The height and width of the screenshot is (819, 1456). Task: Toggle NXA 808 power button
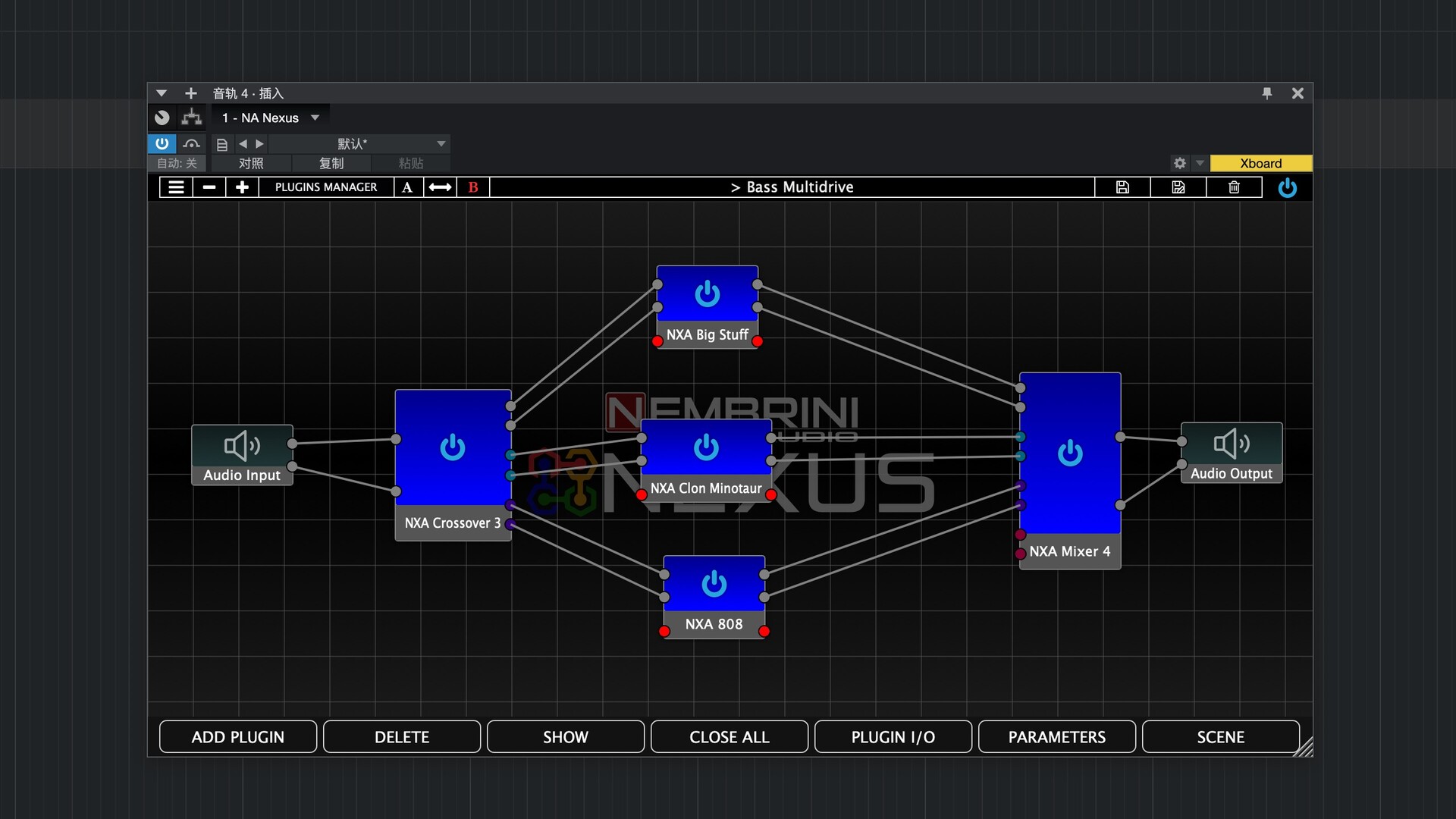pyautogui.click(x=714, y=584)
